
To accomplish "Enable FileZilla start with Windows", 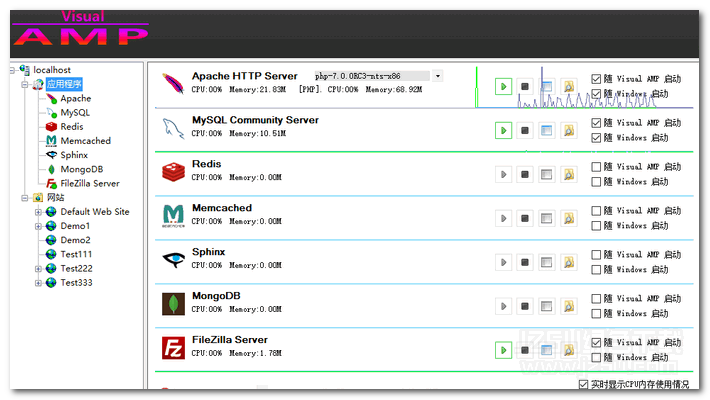I will coord(596,357).
